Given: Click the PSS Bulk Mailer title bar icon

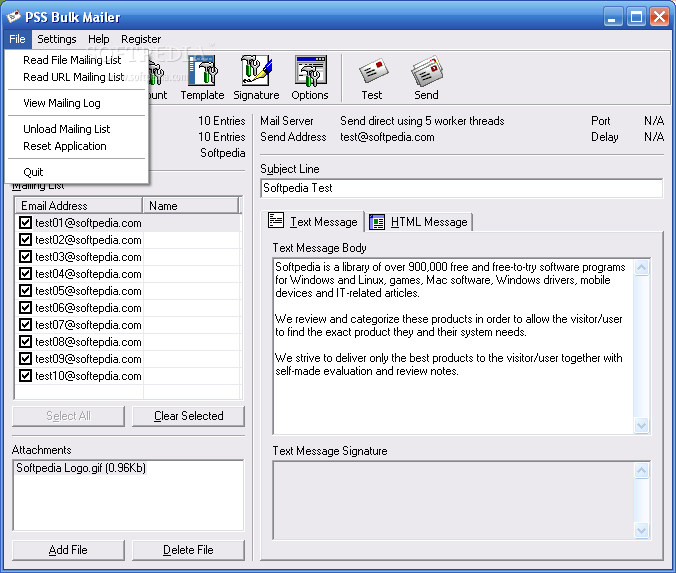Looking at the screenshot, I should pyautogui.click(x=13, y=16).
